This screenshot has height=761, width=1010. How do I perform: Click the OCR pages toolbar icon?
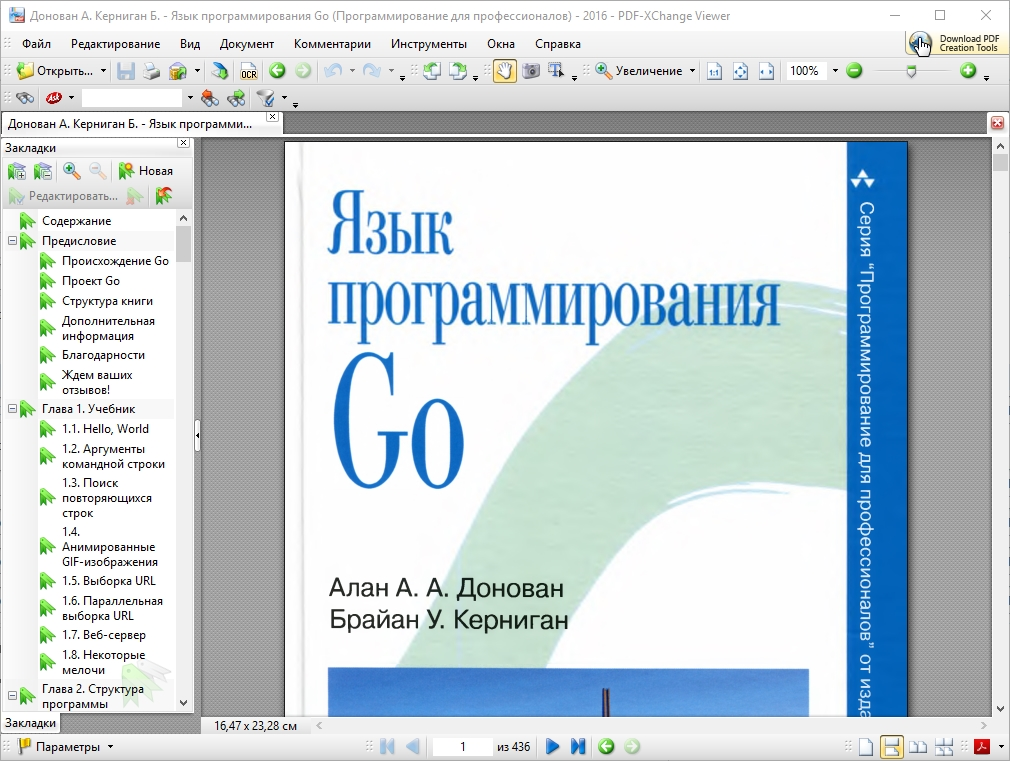[248, 71]
